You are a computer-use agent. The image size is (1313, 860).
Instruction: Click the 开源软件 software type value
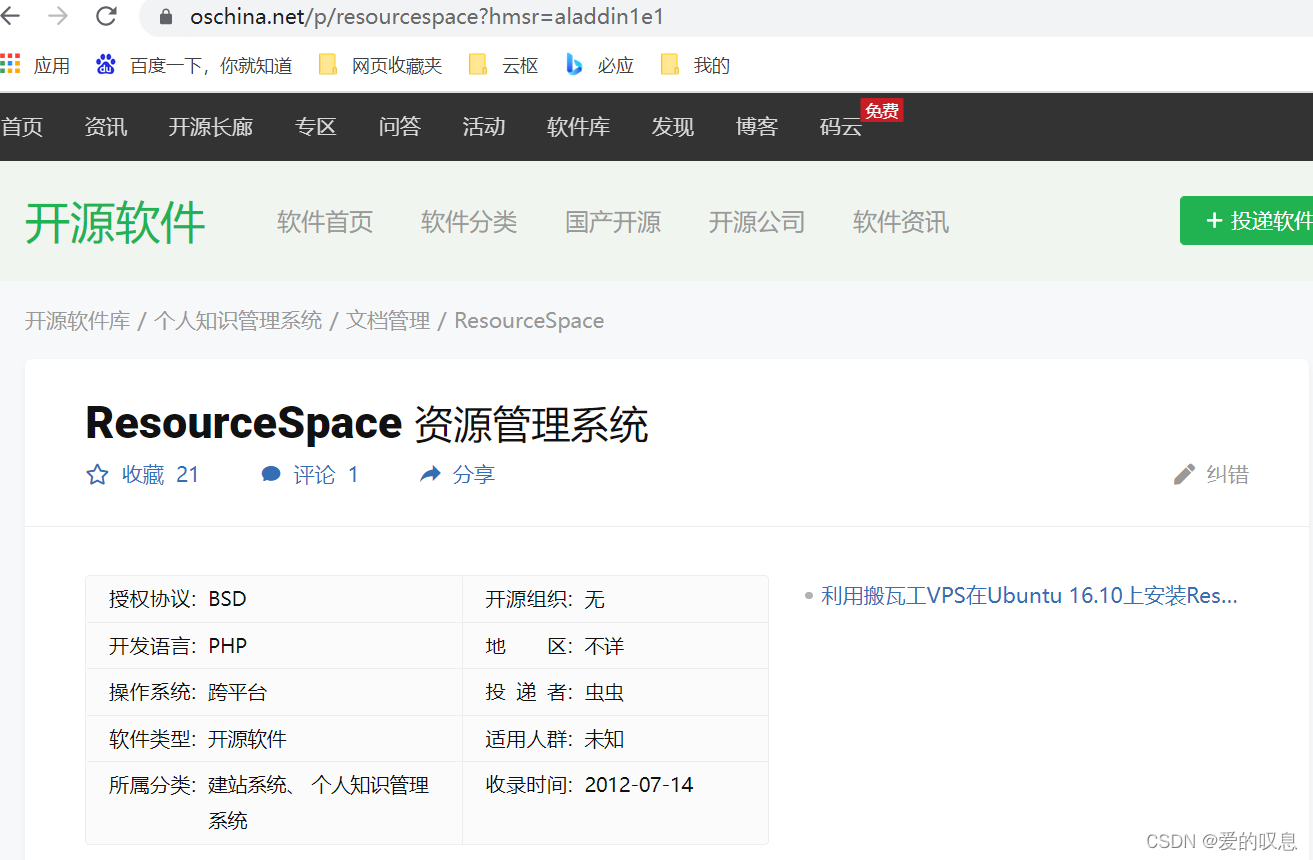click(247, 739)
